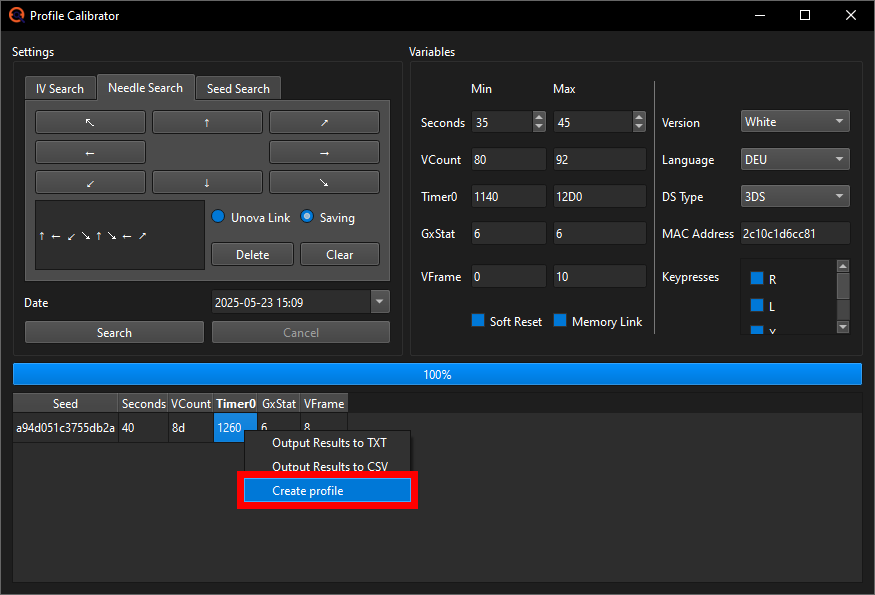Click the up-right diagonal needle arrow

(323, 122)
